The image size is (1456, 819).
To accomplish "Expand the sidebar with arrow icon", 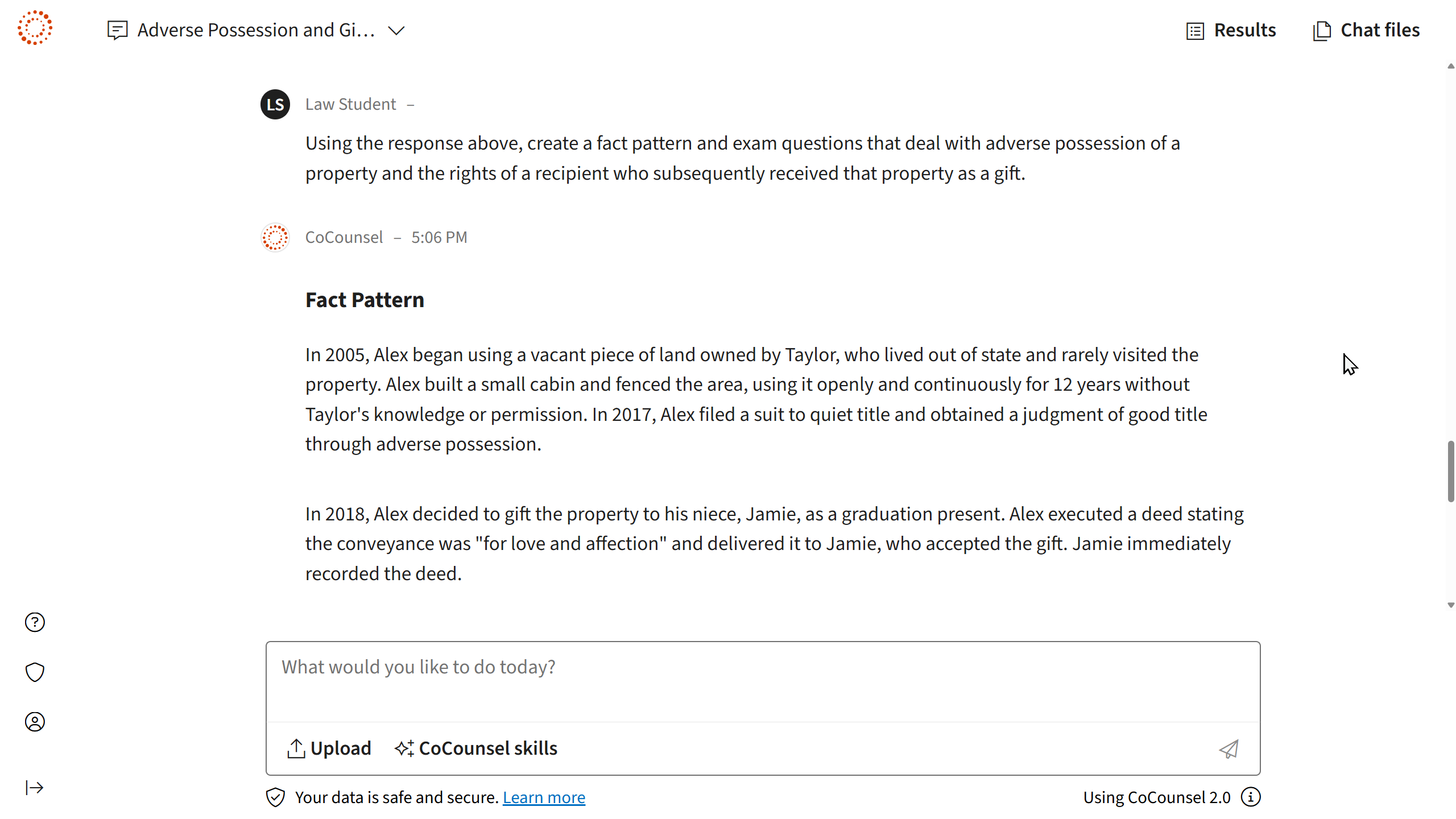I will pyautogui.click(x=35, y=788).
